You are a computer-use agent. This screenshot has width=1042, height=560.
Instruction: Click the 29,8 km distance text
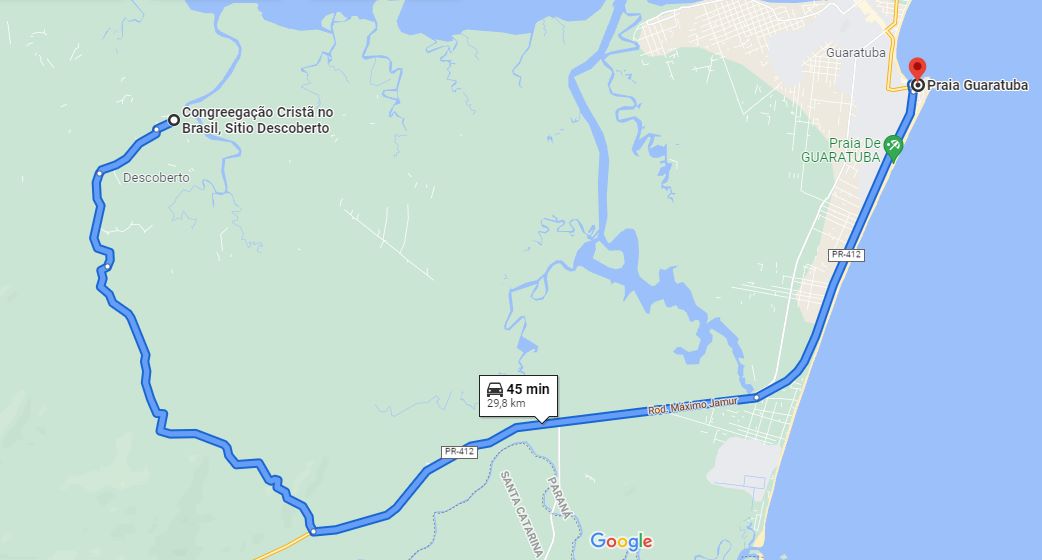click(x=506, y=403)
